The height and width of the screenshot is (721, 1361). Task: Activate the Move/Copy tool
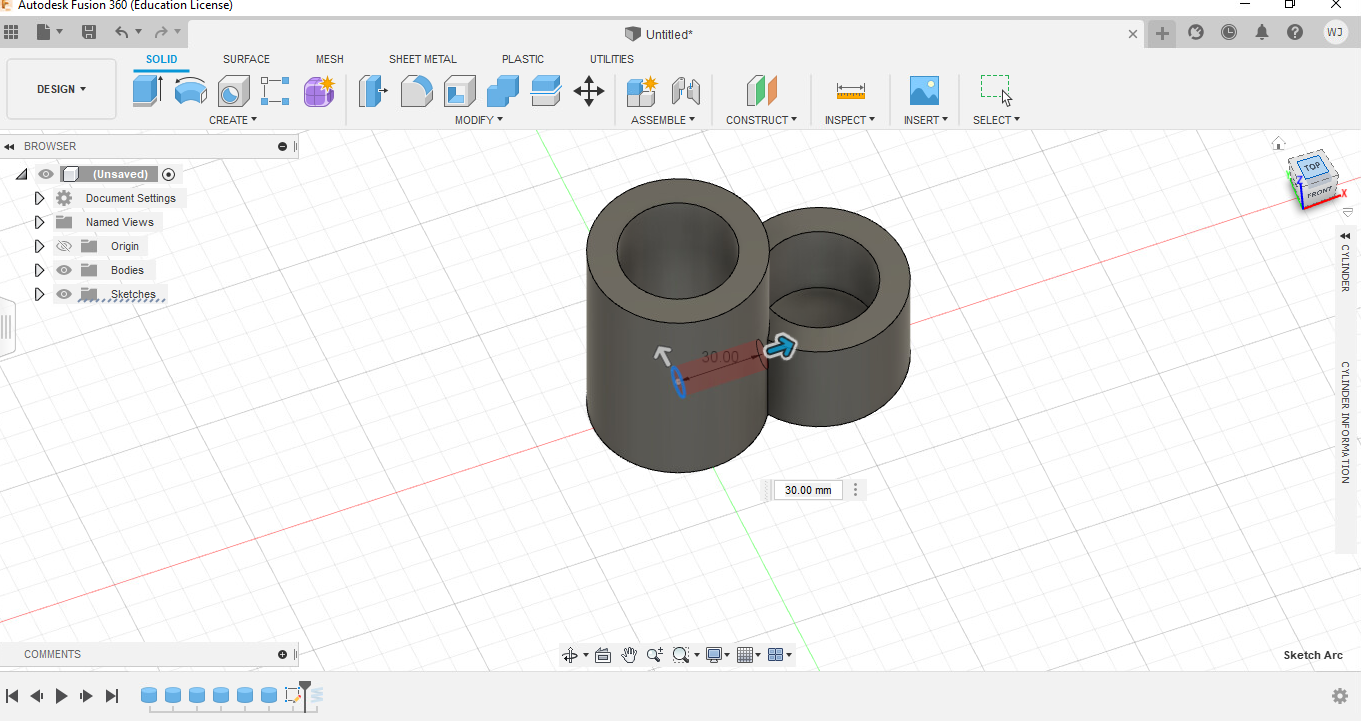pyautogui.click(x=589, y=91)
